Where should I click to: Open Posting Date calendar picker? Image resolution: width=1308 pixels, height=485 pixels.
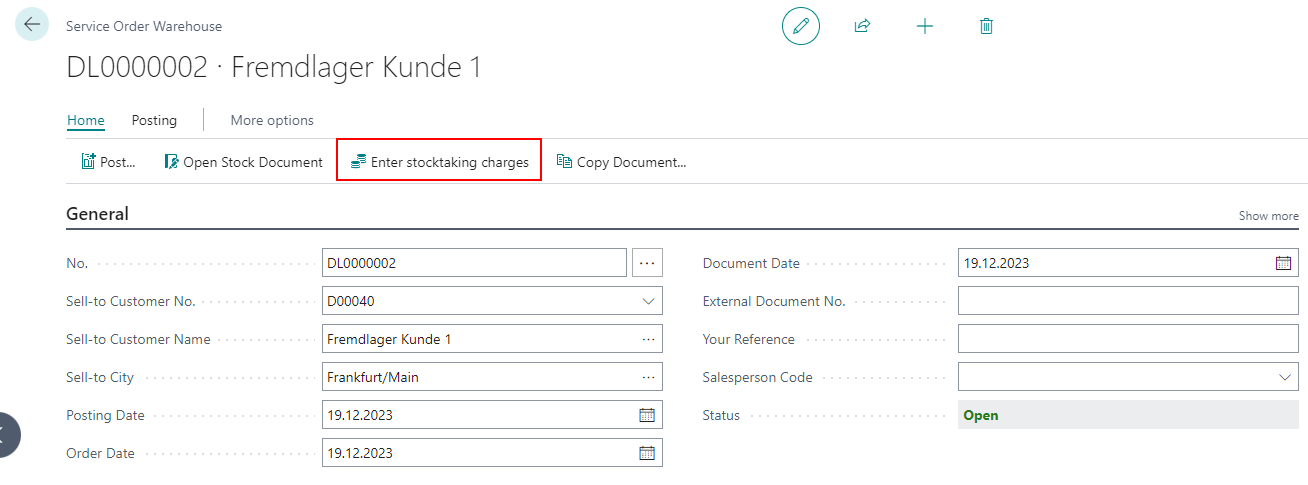(647, 415)
